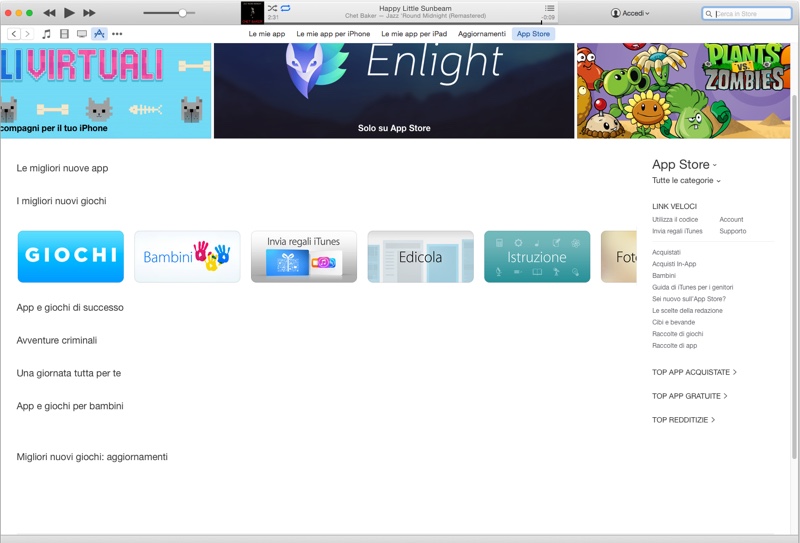
Task: Play the current track
Action: tap(69, 13)
